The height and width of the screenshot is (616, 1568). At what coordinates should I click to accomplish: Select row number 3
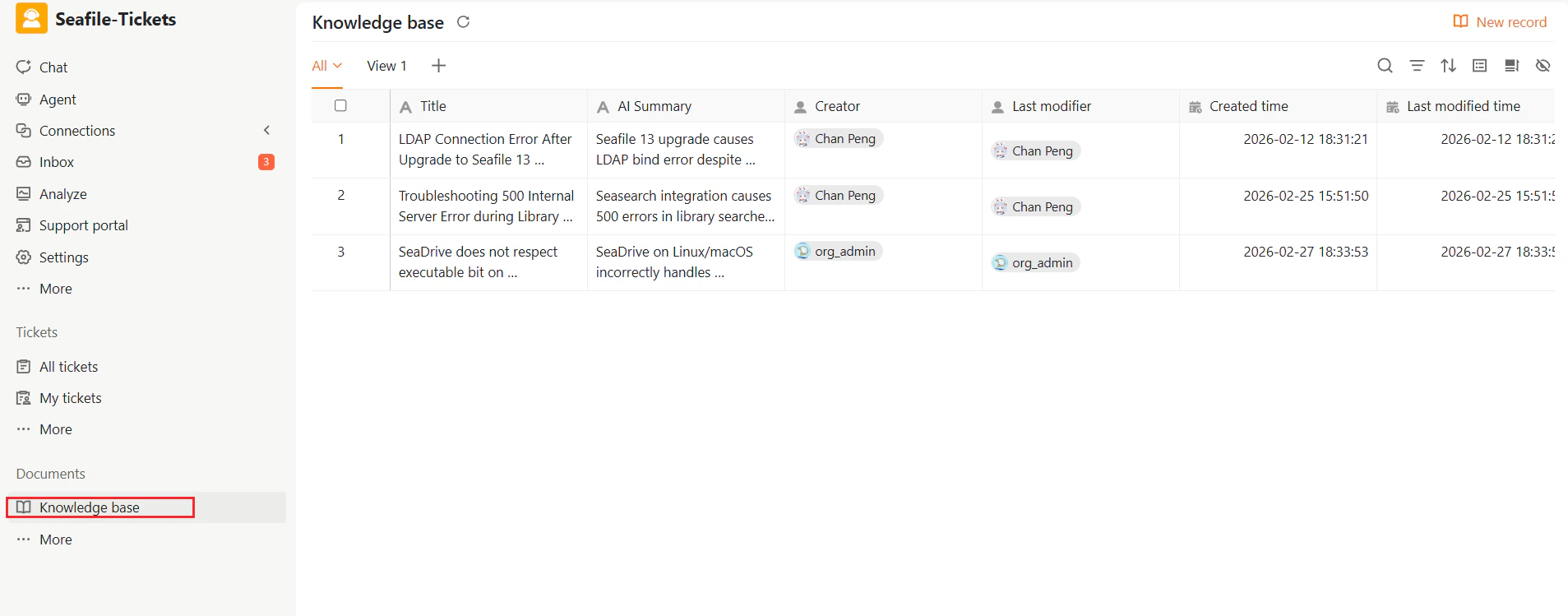(x=341, y=252)
